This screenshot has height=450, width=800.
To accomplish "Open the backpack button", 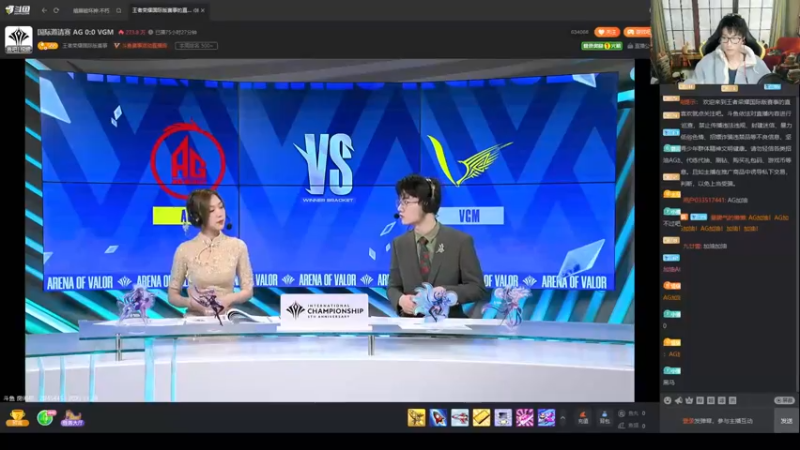I will coord(605,418).
